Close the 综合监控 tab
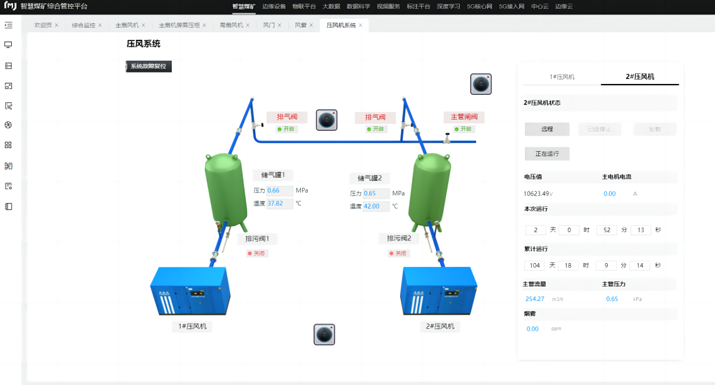This screenshot has height=385, width=715. coord(100,25)
